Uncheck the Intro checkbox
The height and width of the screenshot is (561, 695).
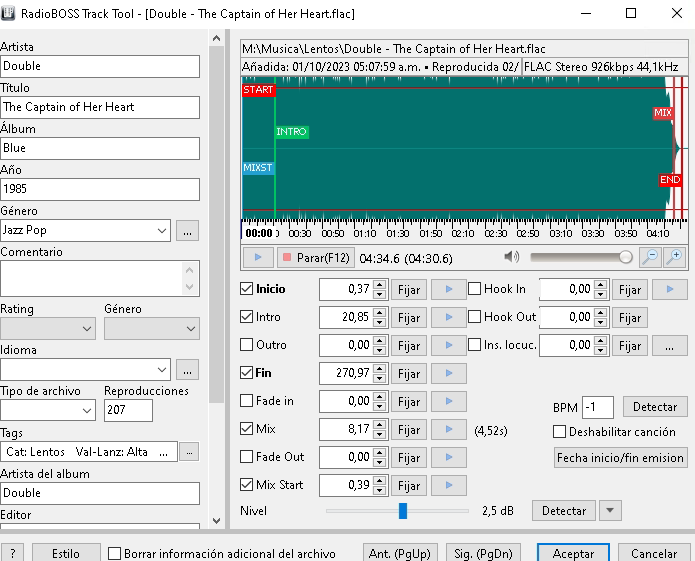[247, 317]
